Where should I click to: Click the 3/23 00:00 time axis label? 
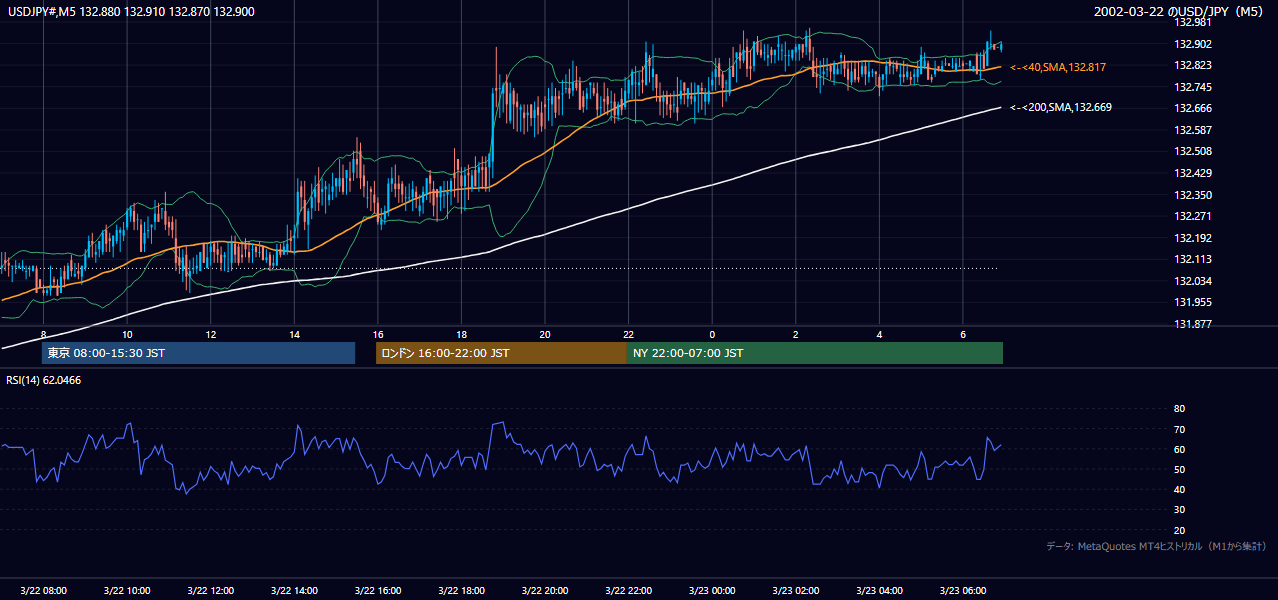[x=712, y=591]
